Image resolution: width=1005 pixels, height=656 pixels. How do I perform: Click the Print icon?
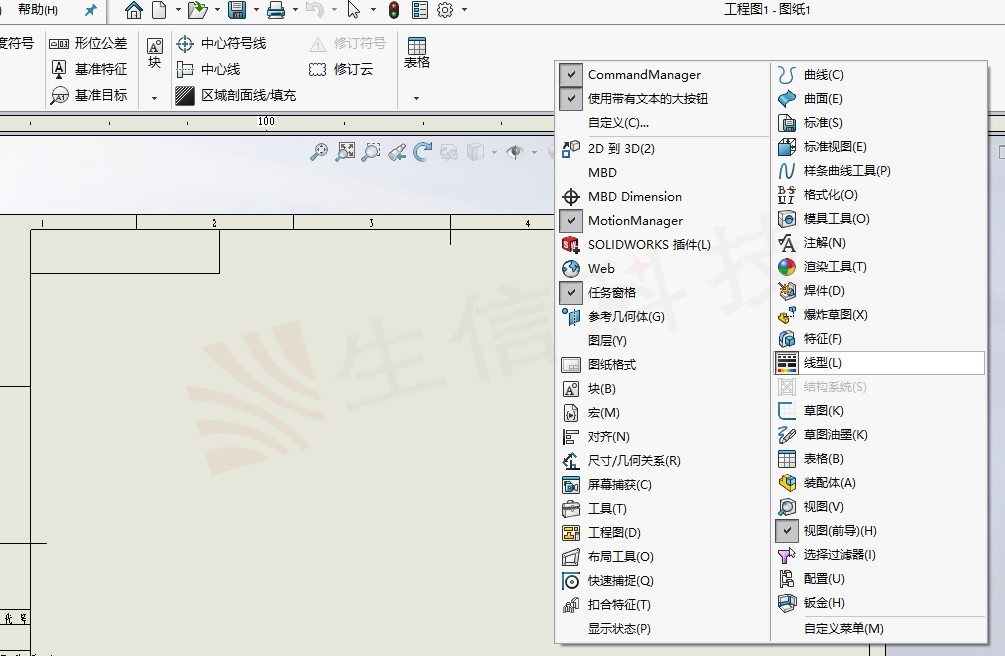tap(276, 10)
